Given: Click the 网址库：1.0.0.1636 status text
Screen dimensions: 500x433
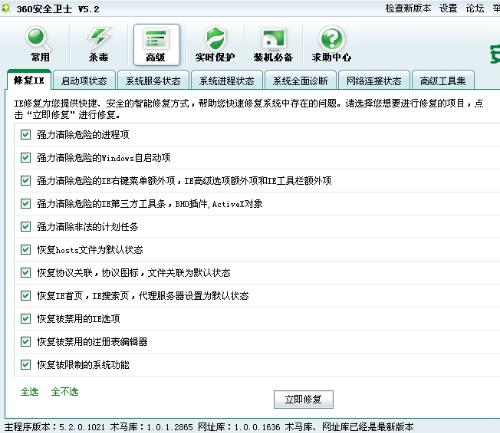Looking at the screenshot, I should point(239,427).
